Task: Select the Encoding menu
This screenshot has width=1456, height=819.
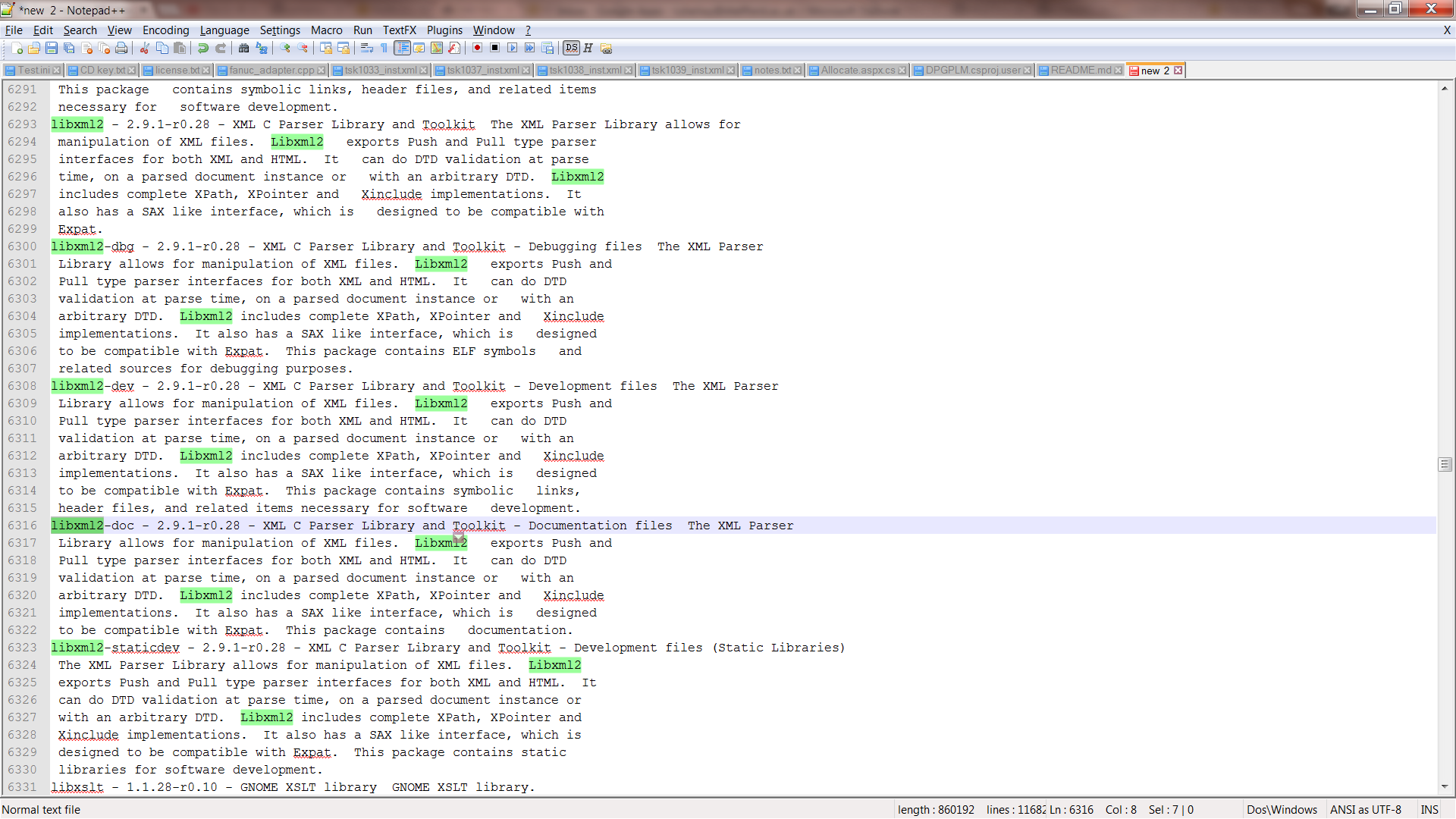Action: (166, 29)
